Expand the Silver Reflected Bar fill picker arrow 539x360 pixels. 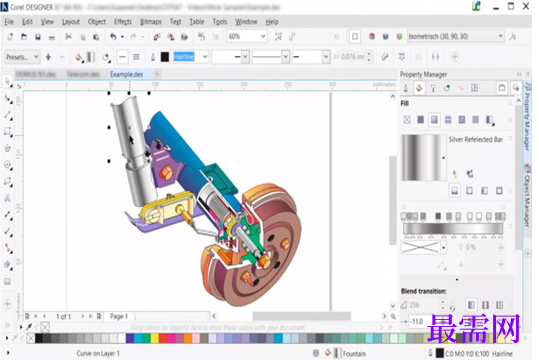click(x=443, y=158)
